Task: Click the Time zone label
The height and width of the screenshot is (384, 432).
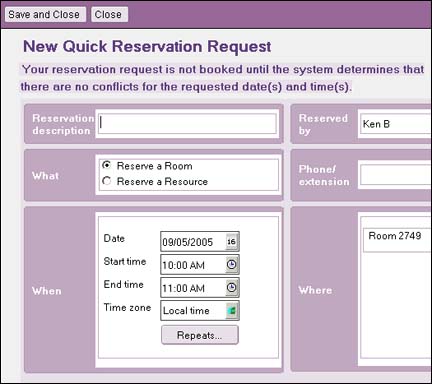Action: pos(127,307)
